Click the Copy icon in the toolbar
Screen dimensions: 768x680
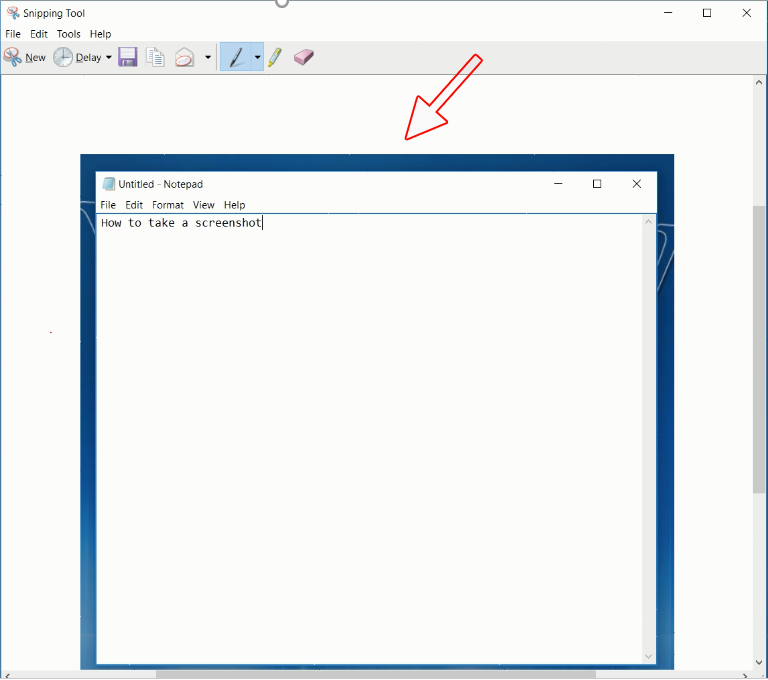pyautogui.click(x=155, y=57)
